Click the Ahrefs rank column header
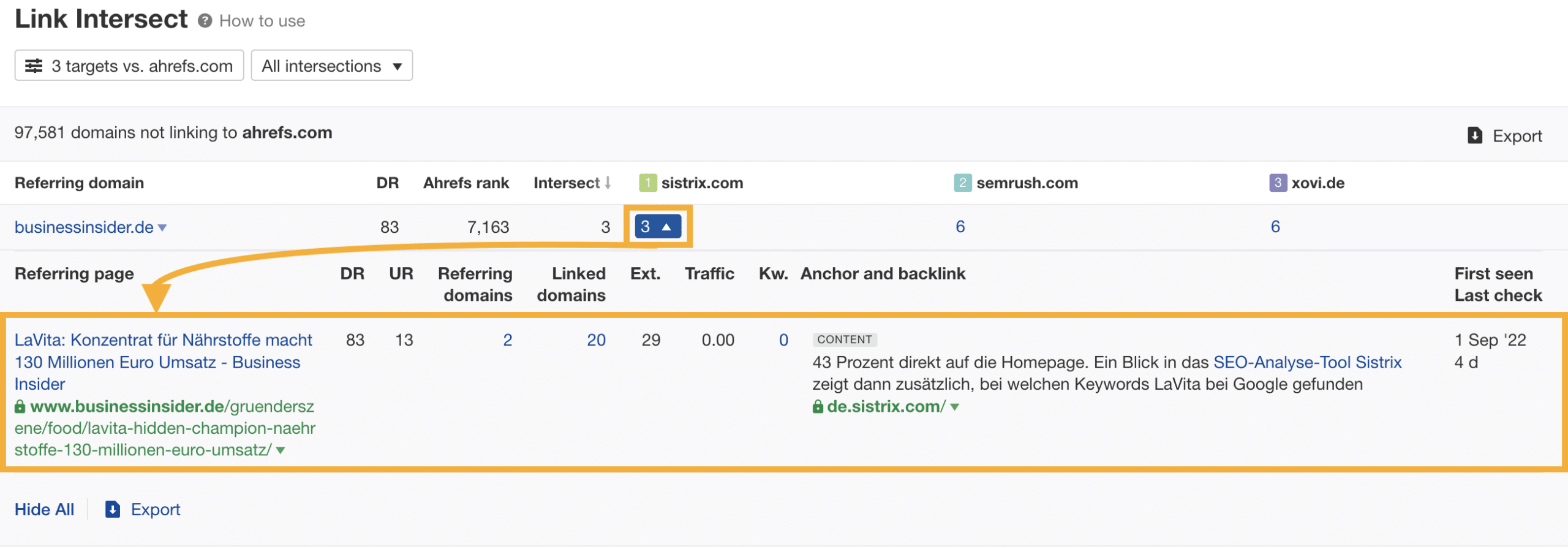This screenshot has height=549, width=1568. [x=466, y=183]
